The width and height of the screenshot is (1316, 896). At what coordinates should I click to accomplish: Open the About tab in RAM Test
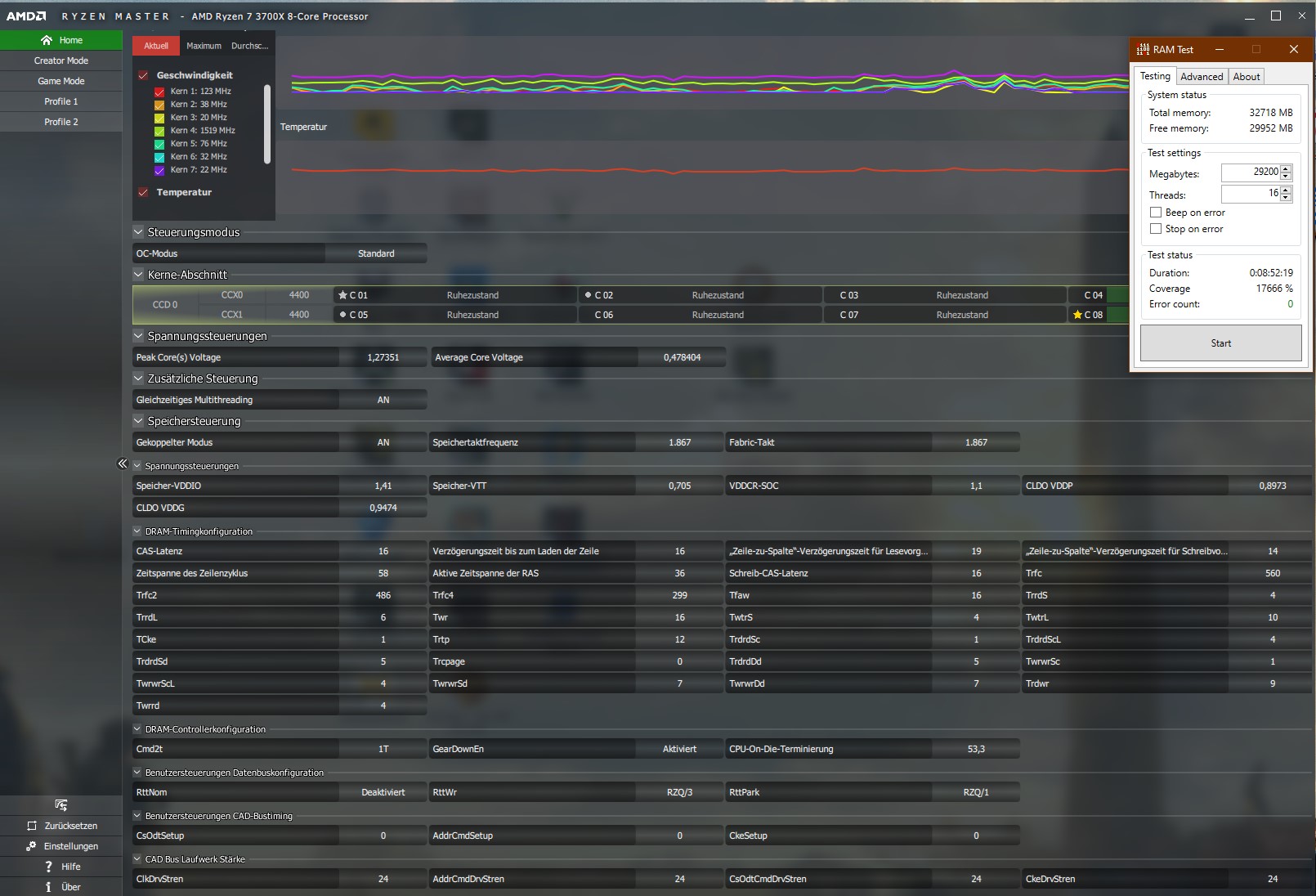[1247, 77]
